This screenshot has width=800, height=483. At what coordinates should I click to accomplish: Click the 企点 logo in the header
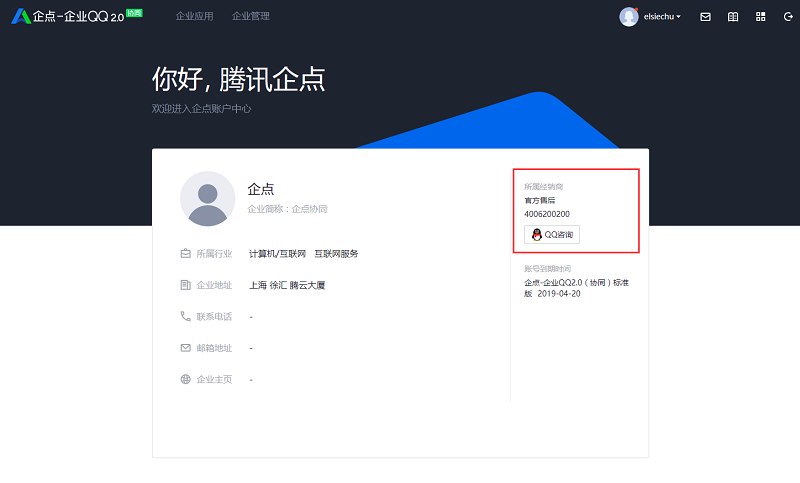point(22,16)
